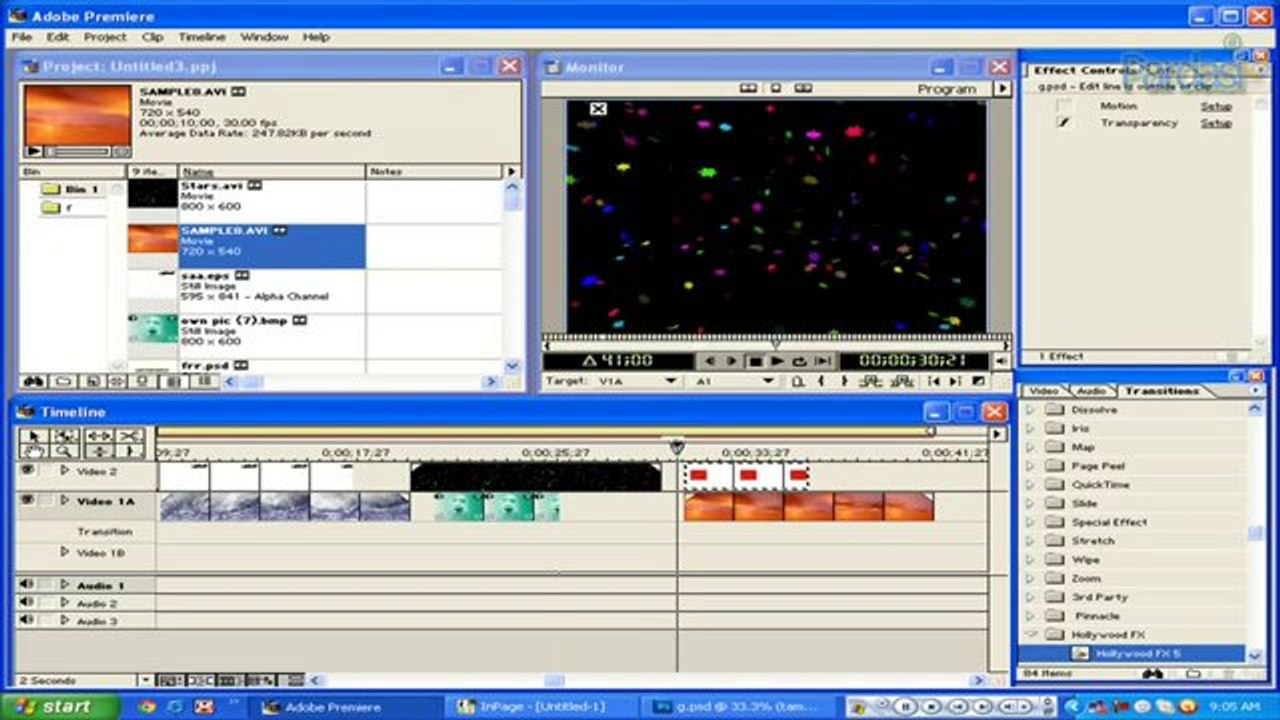Click the Extract button in Monitor
Screen dimensions: 1280x720
pos(901,381)
